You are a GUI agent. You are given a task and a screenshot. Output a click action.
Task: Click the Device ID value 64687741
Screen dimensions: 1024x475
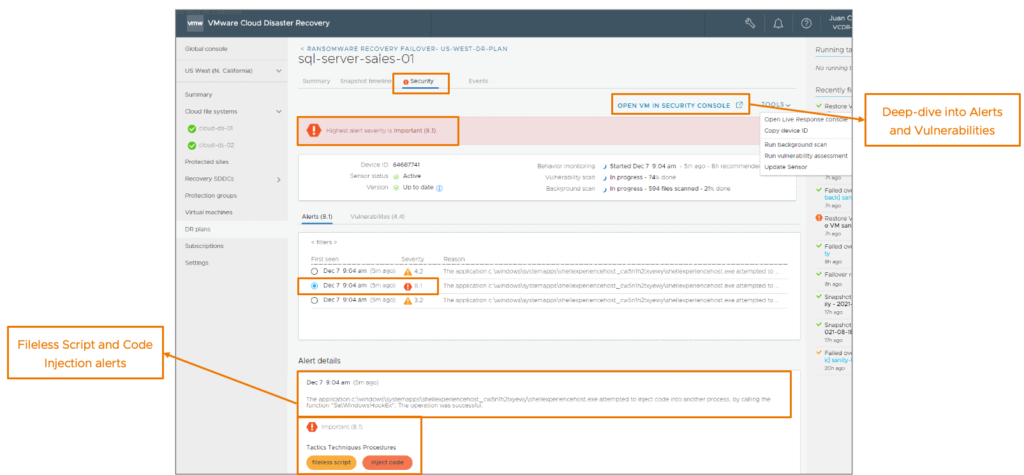(x=406, y=165)
